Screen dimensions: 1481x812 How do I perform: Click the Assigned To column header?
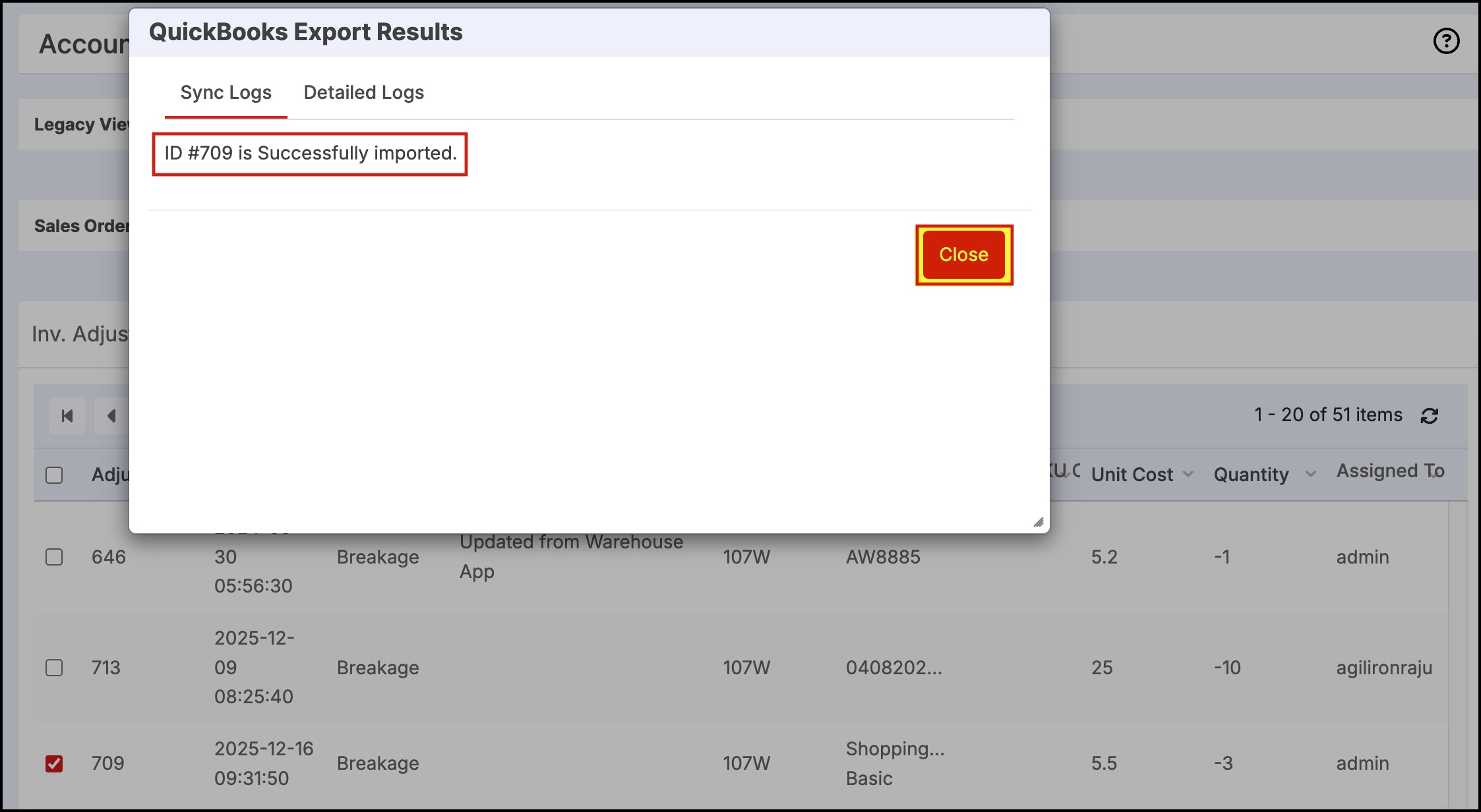tap(1390, 471)
